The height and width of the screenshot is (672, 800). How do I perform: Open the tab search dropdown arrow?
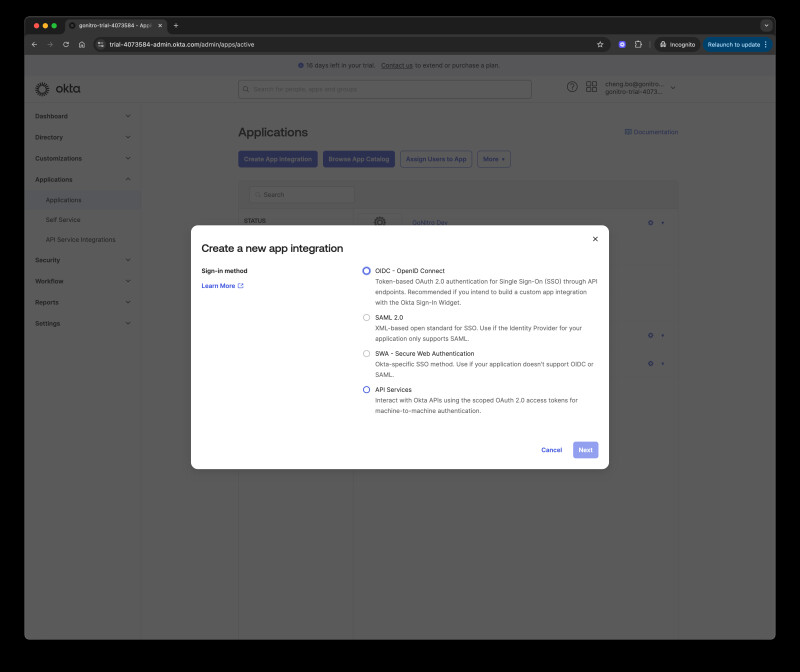click(766, 26)
